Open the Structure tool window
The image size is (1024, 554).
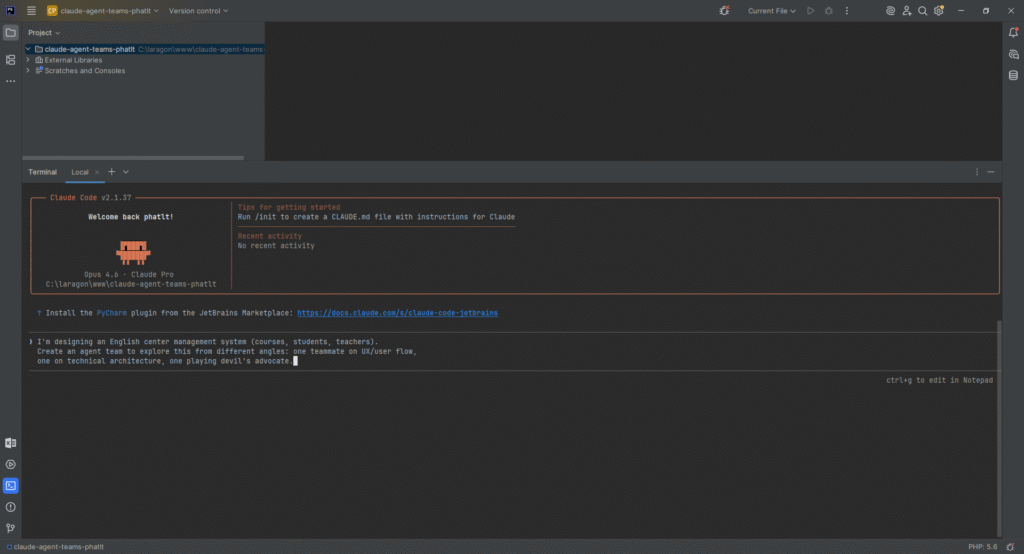pos(11,59)
